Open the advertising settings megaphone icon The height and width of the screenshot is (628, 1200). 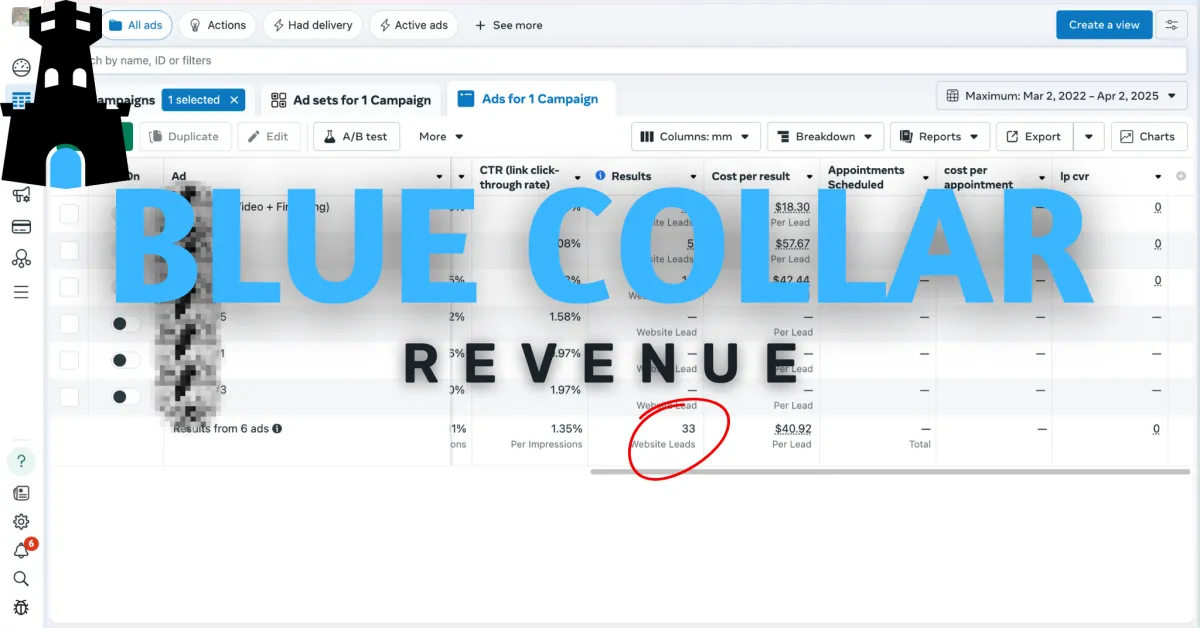pyautogui.click(x=21, y=195)
